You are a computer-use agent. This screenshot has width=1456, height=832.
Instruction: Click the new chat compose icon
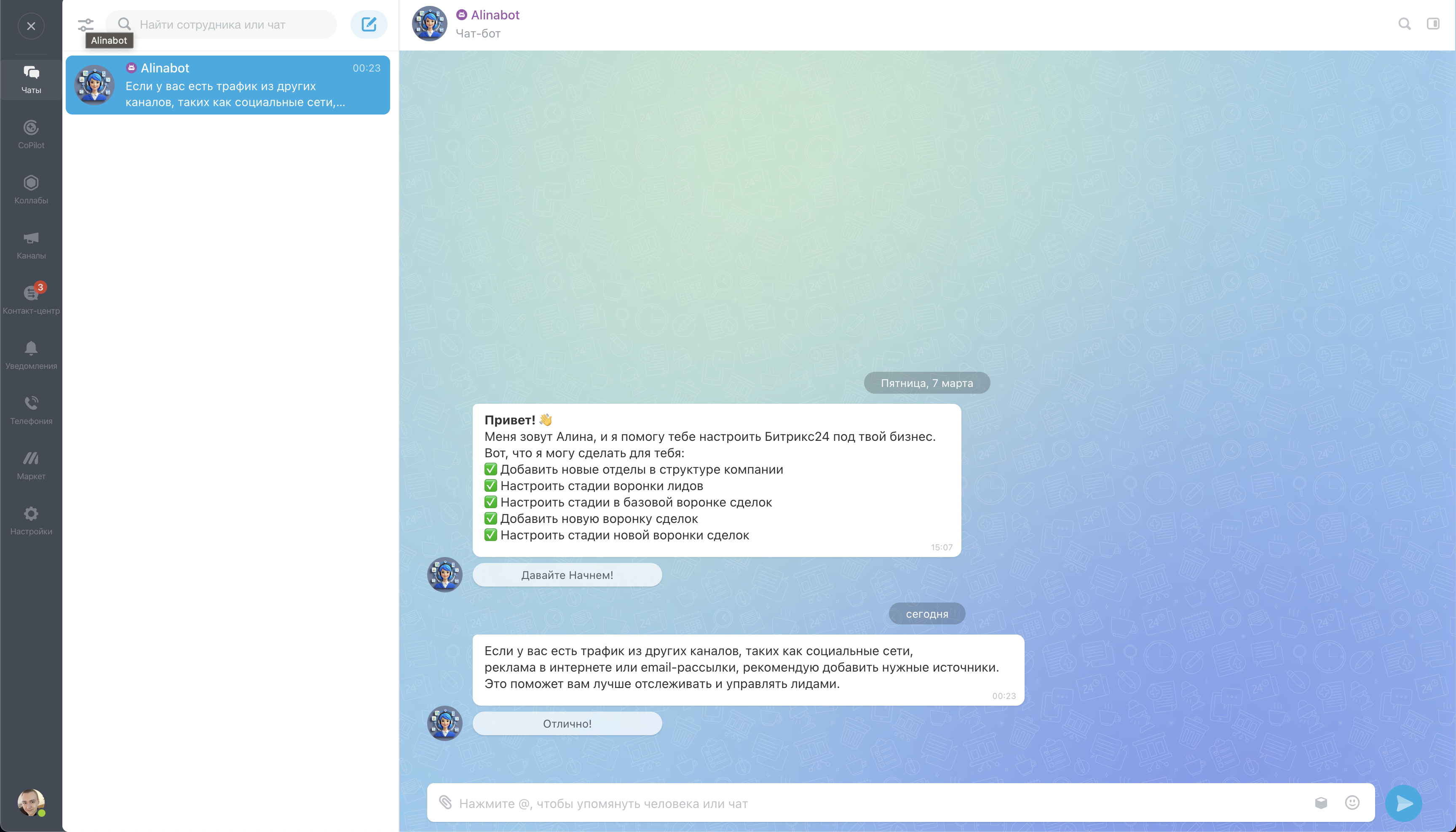(x=369, y=24)
